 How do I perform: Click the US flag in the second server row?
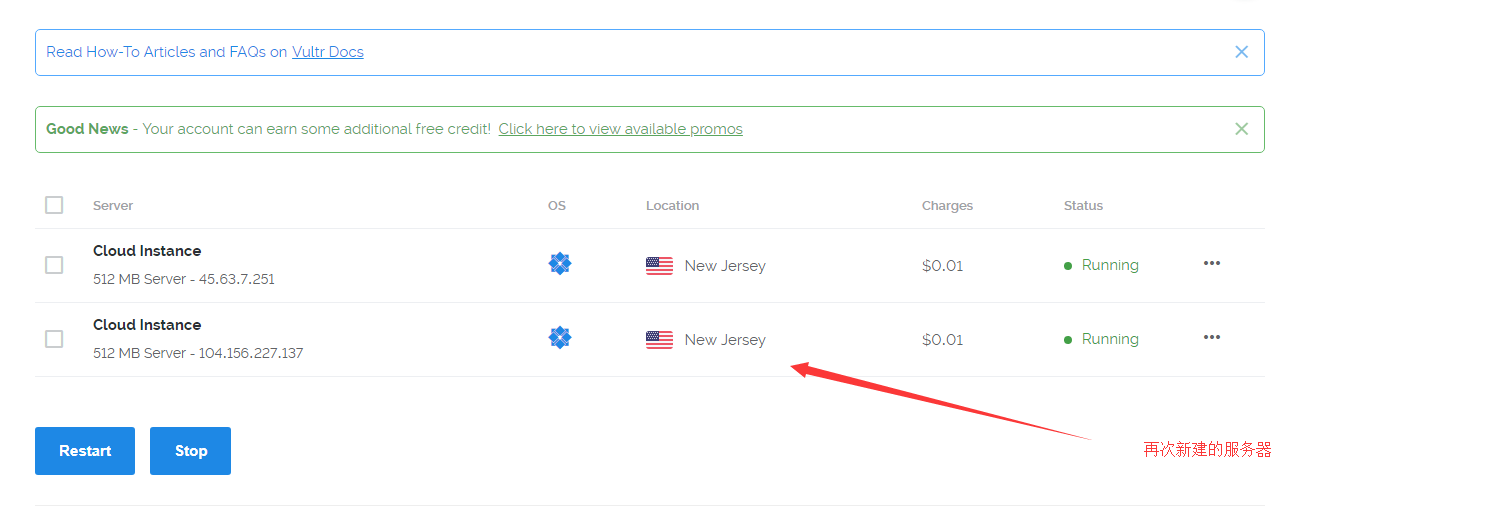[659, 340]
